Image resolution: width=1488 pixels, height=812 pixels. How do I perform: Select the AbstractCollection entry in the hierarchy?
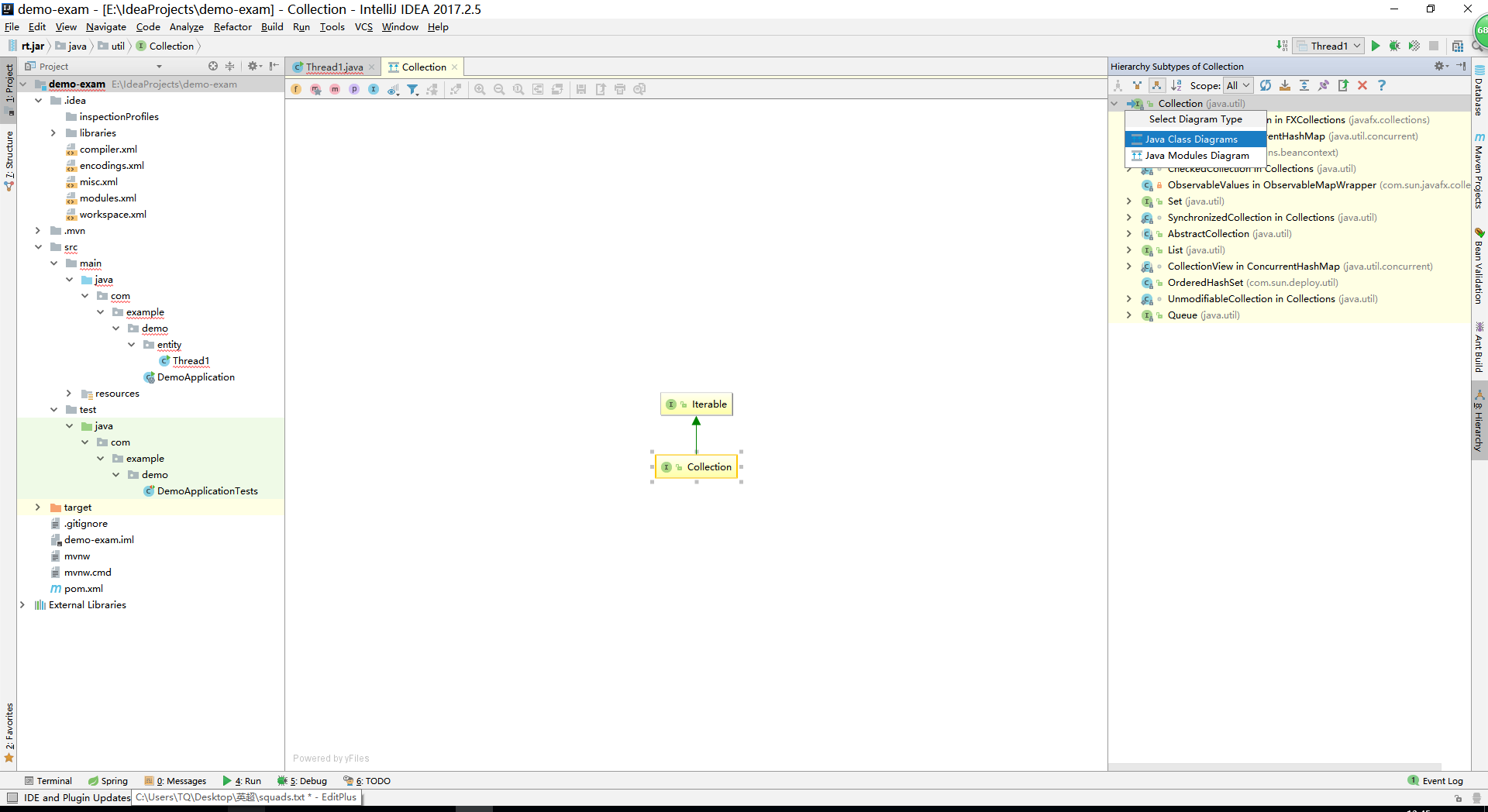pos(1208,234)
